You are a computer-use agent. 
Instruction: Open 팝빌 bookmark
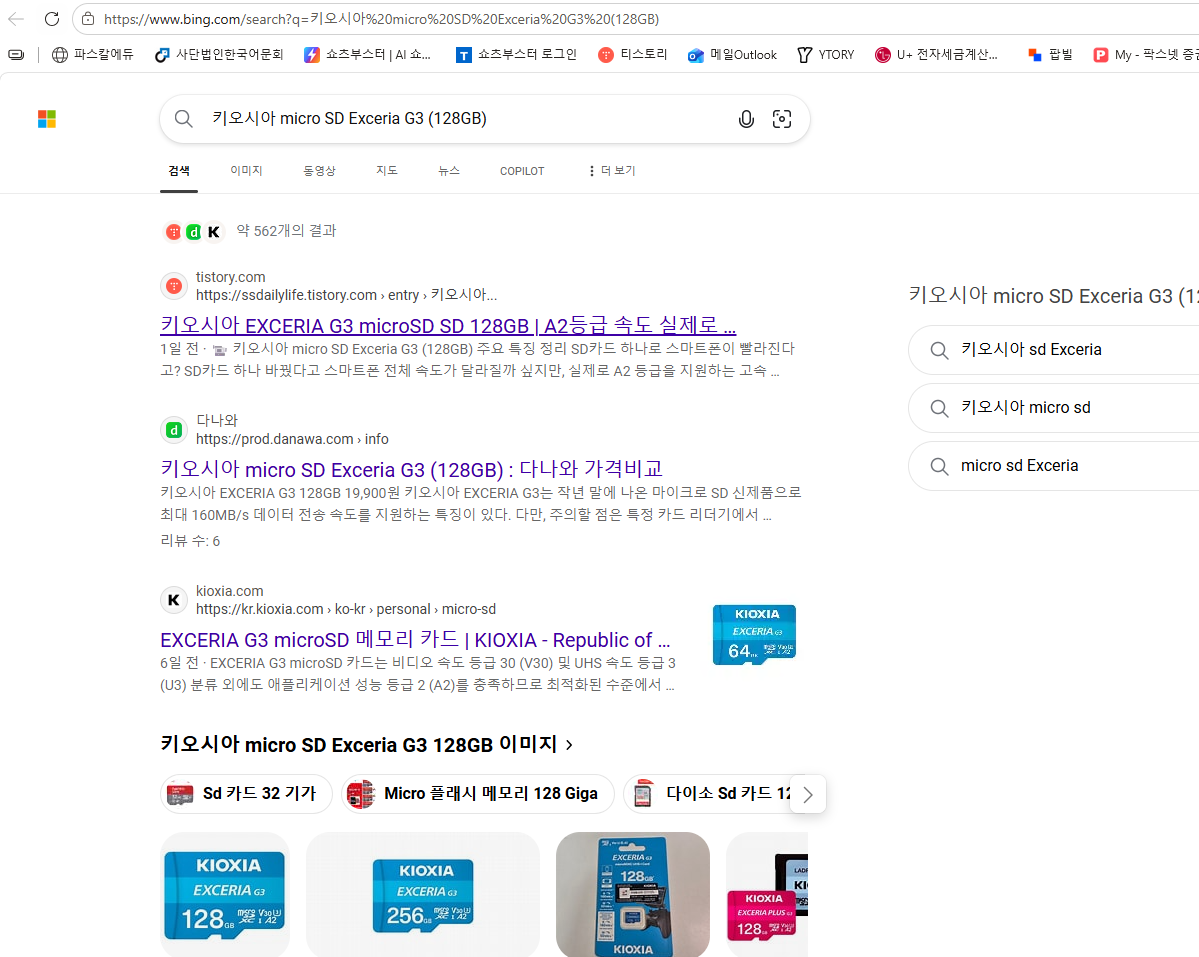(1050, 54)
